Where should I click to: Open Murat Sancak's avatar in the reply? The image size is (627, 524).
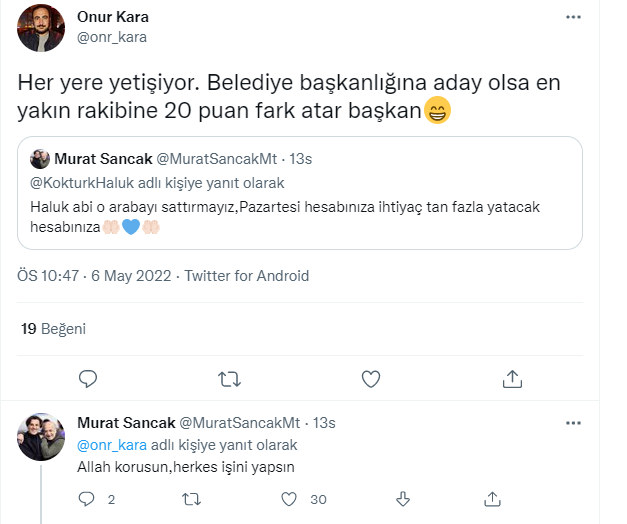point(41,437)
